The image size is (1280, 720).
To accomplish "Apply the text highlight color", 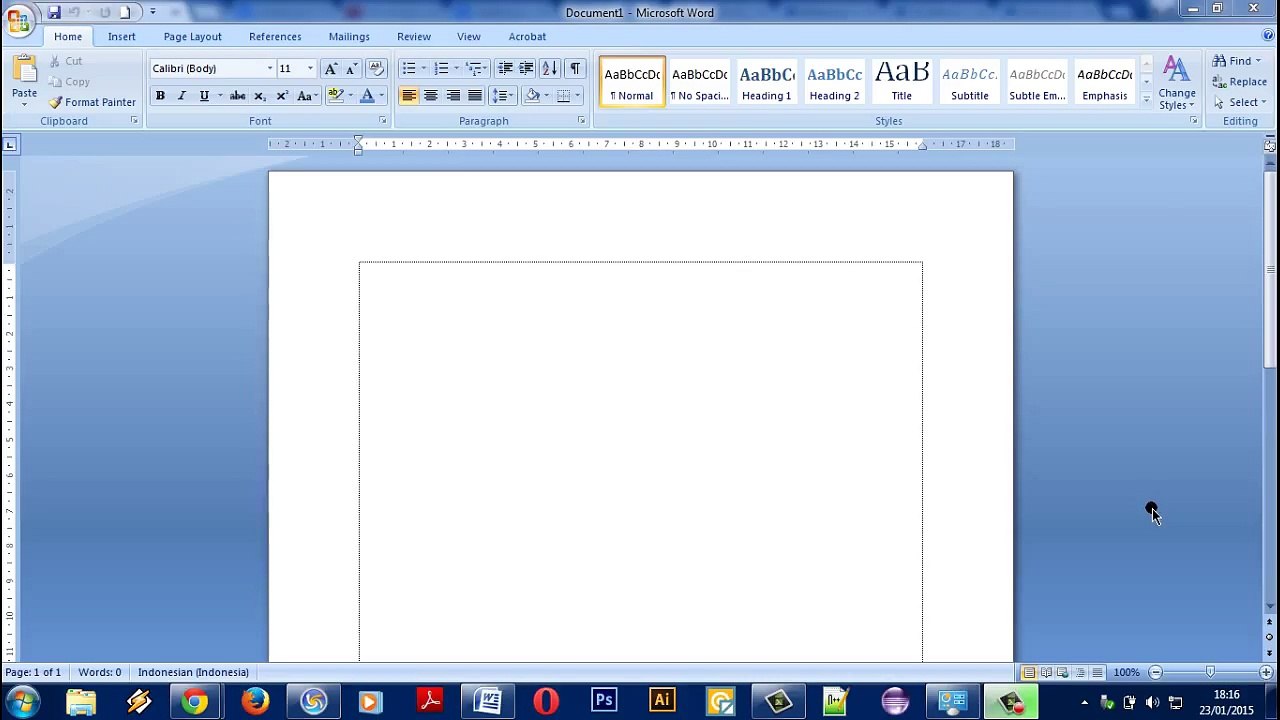I will (x=336, y=96).
